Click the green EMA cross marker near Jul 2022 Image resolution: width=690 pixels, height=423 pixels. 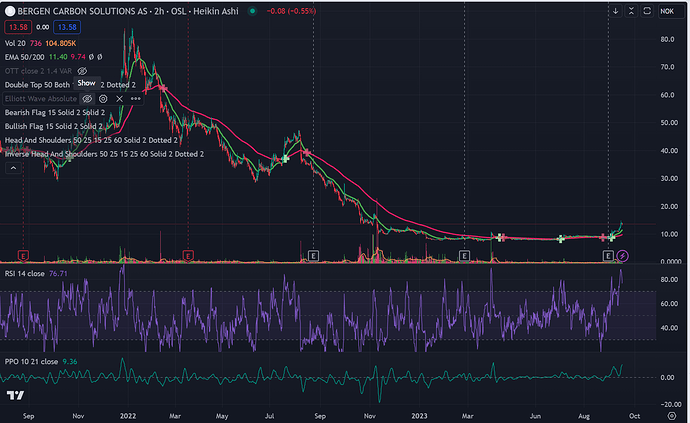[285, 158]
